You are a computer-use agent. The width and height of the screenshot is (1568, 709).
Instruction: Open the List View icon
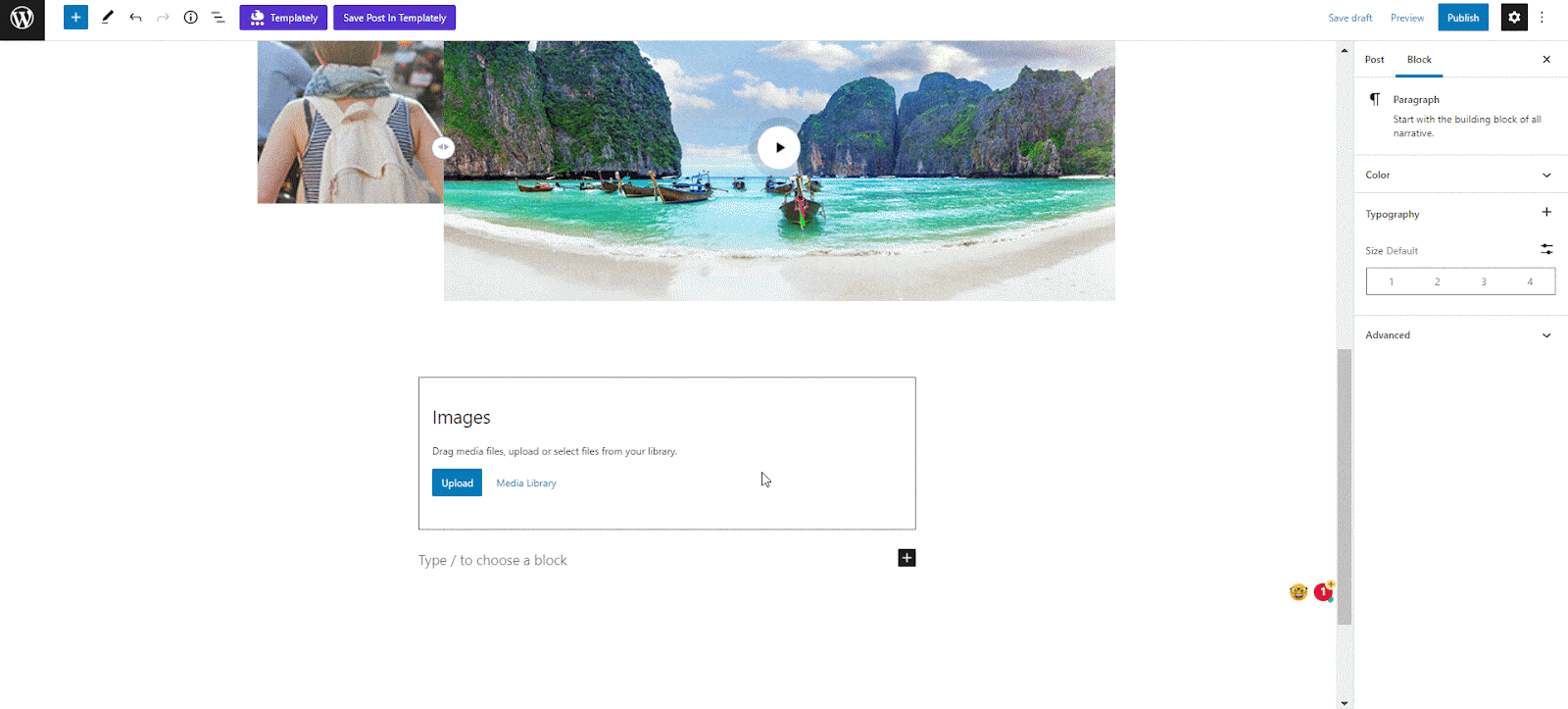click(x=219, y=18)
